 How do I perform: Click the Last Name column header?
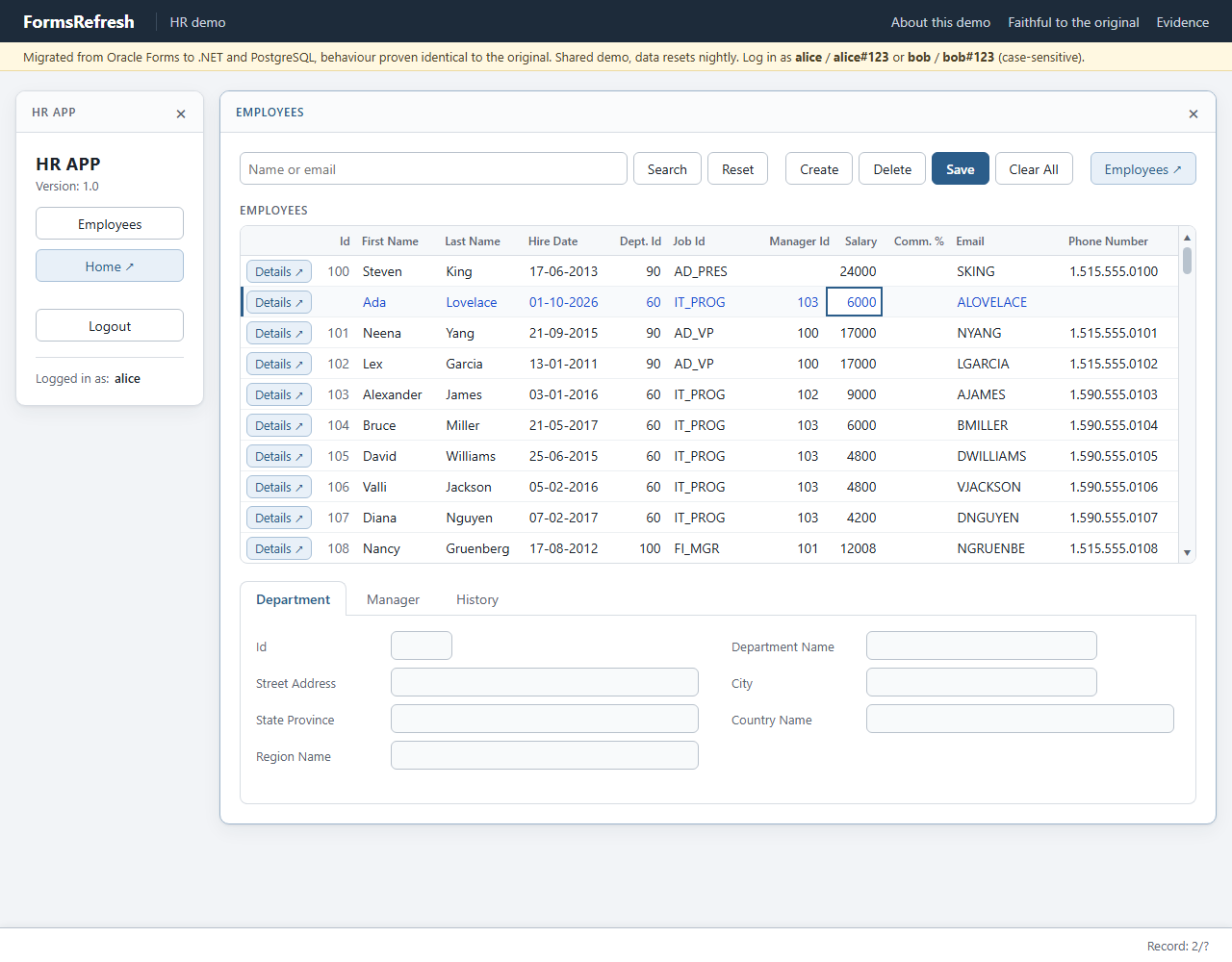[473, 241]
